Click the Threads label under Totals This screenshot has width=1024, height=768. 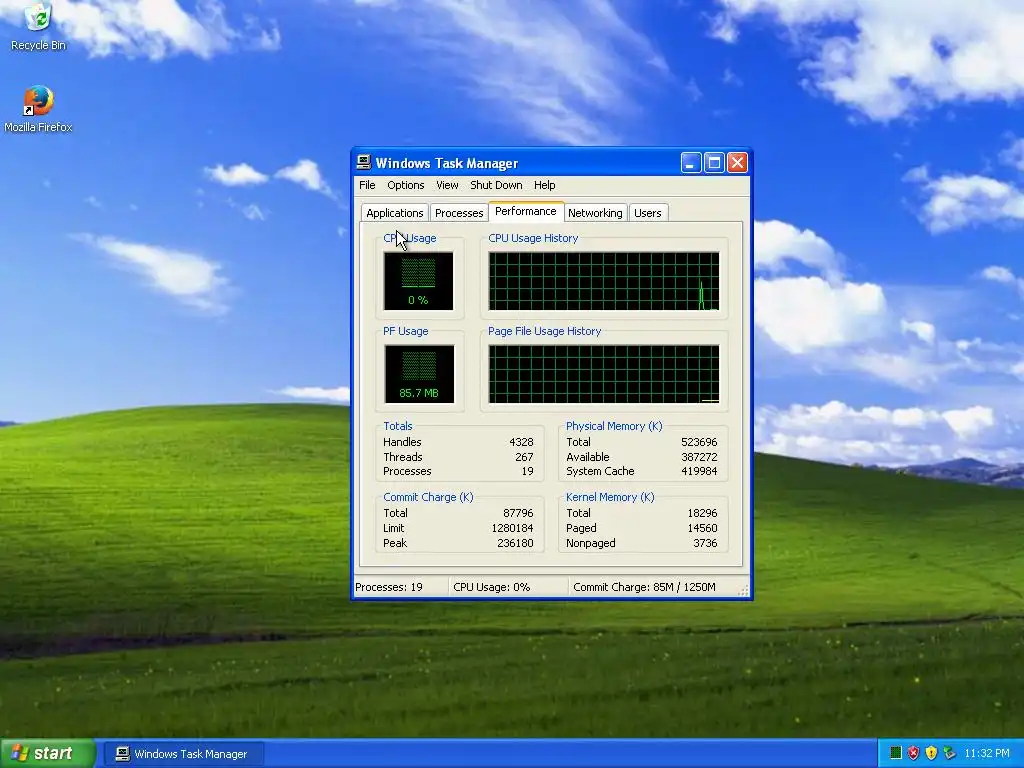[402, 457]
